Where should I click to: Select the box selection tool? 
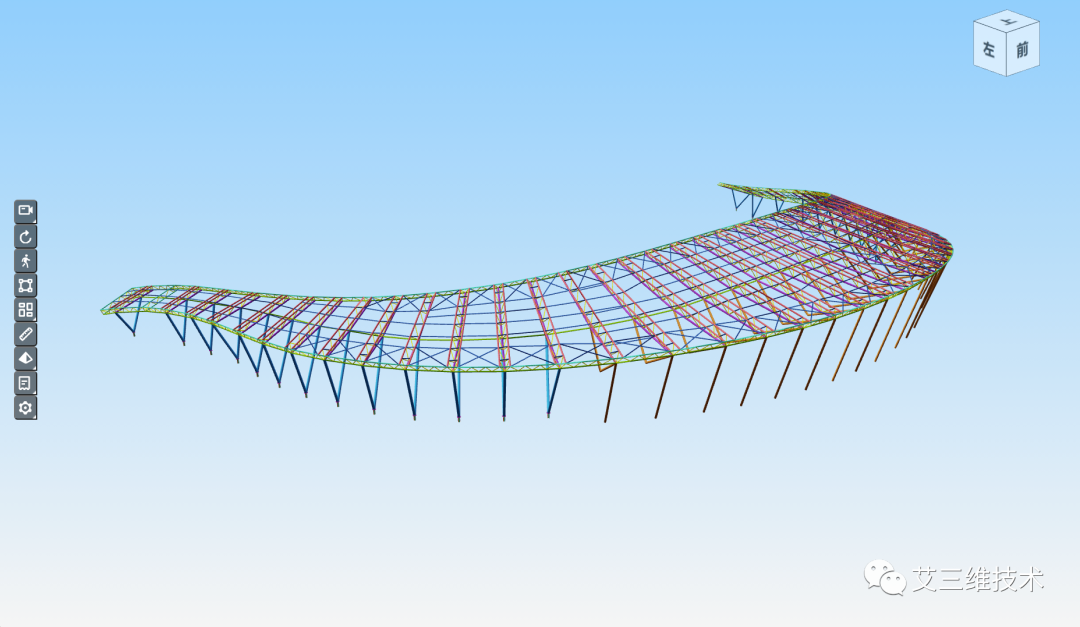[25, 285]
